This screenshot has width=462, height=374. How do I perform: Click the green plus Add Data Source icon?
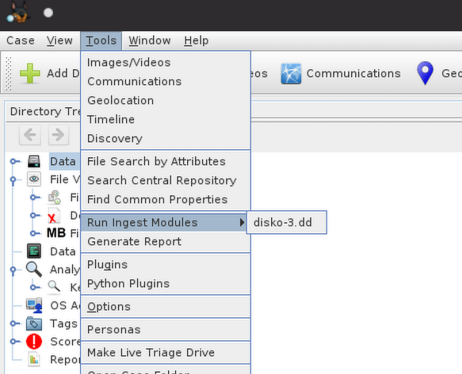click(30, 73)
